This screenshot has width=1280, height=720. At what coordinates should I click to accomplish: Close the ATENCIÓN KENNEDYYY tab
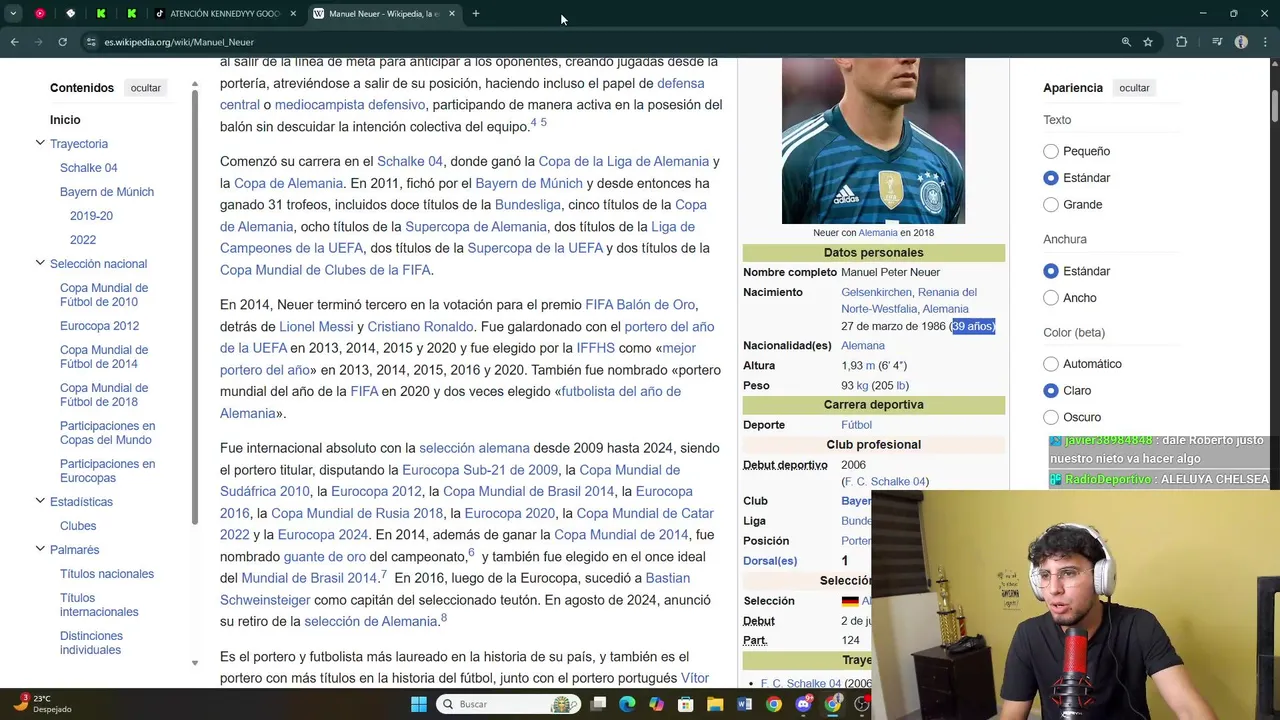293,14
